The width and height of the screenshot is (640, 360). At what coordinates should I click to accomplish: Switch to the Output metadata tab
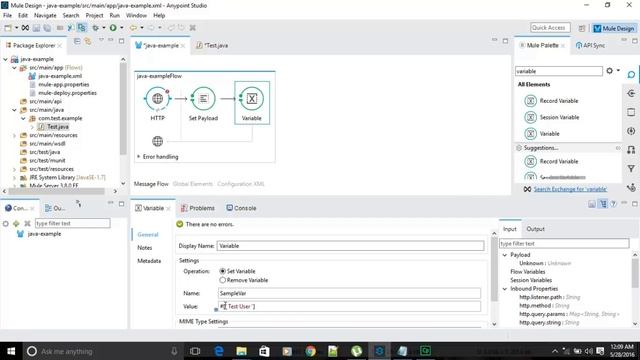tap(536, 229)
